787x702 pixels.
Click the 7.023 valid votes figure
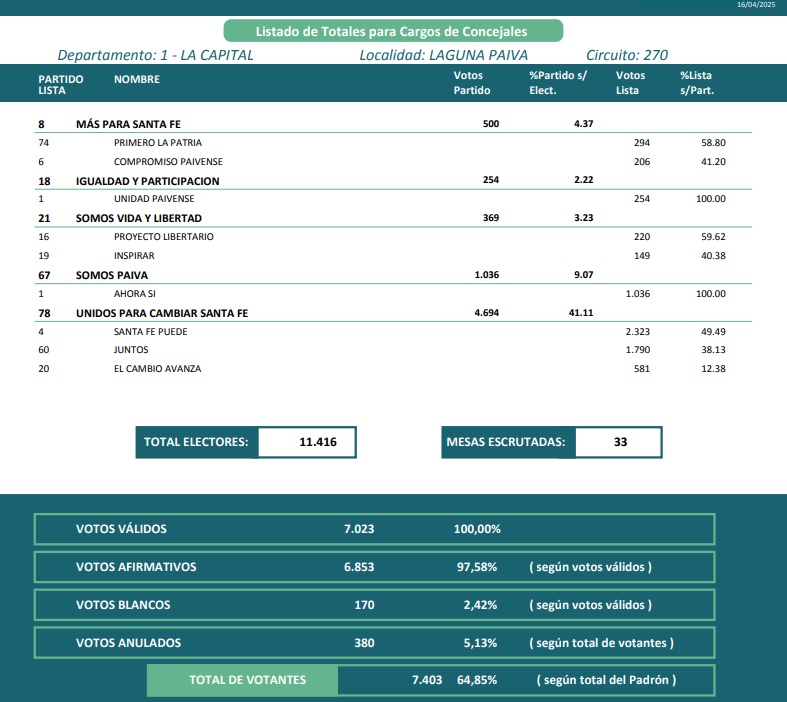click(x=359, y=529)
